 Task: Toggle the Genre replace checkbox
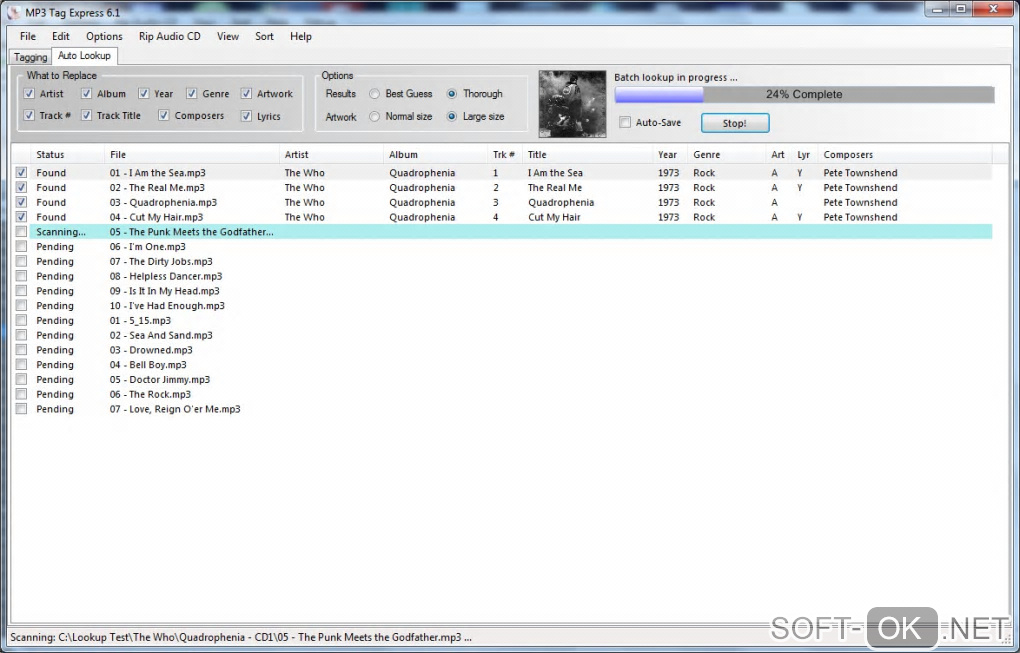click(191, 94)
